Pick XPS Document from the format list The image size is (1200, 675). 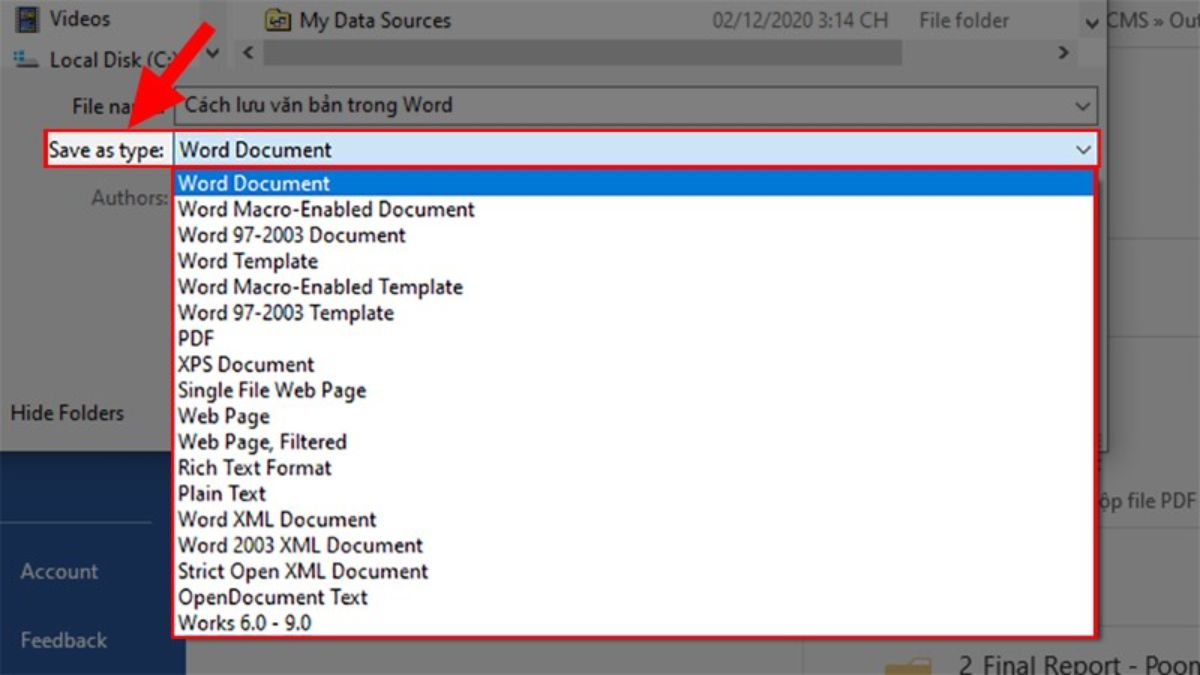tap(246, 364)
